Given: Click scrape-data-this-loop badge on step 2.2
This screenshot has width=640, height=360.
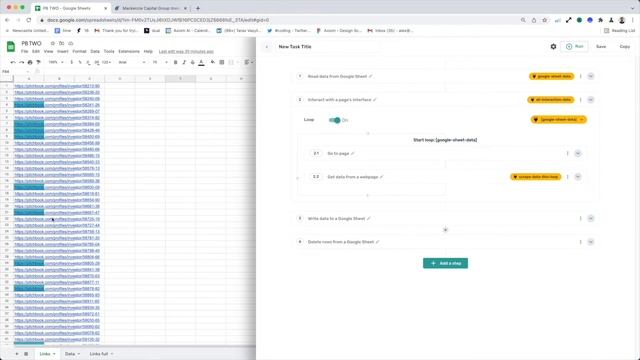Looking at the screenshot, I should [x=536, y=177].
